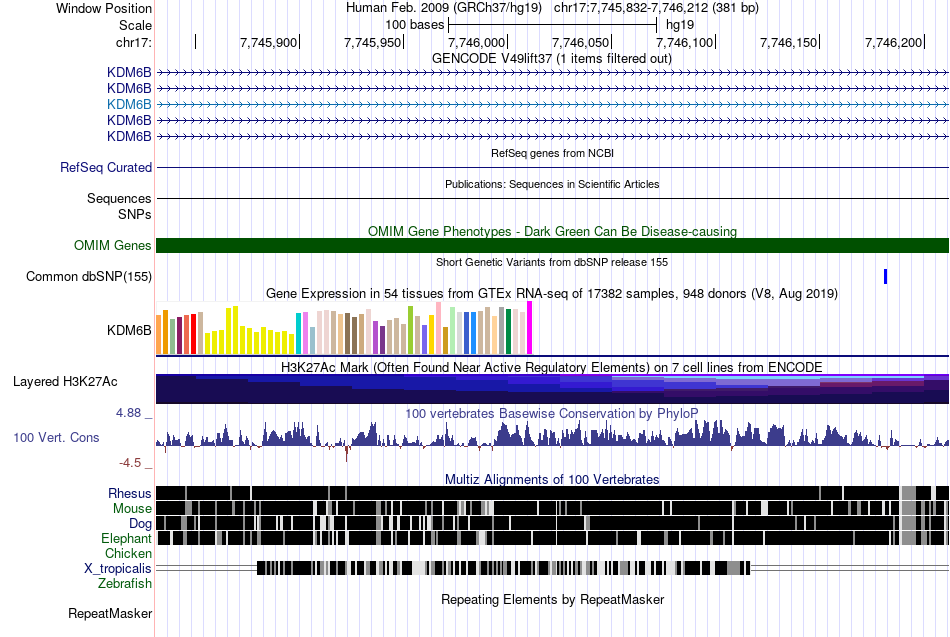Click the magenta bar in the GTEx chart
Image resolution: width=950 pixels, height=637 pixels.
point(530,328)
